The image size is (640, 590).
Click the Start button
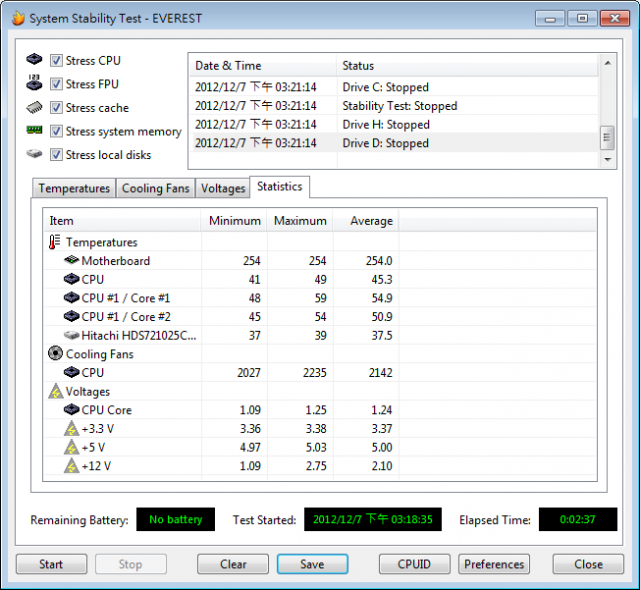point(51,564)
